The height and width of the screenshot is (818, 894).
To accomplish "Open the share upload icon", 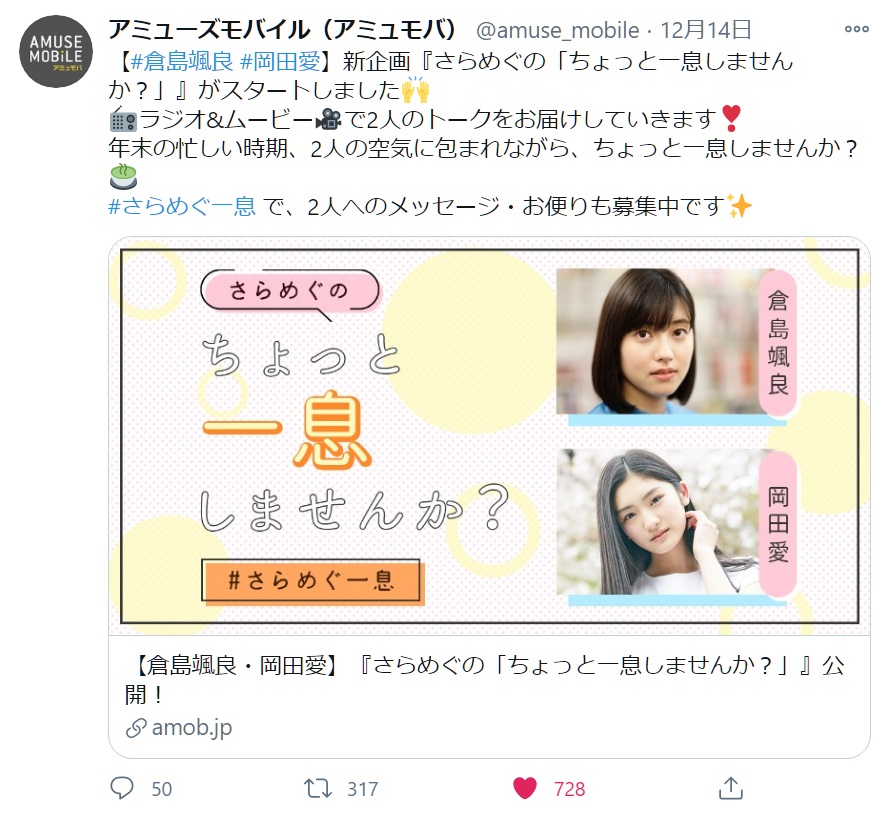I will point(730,788).
